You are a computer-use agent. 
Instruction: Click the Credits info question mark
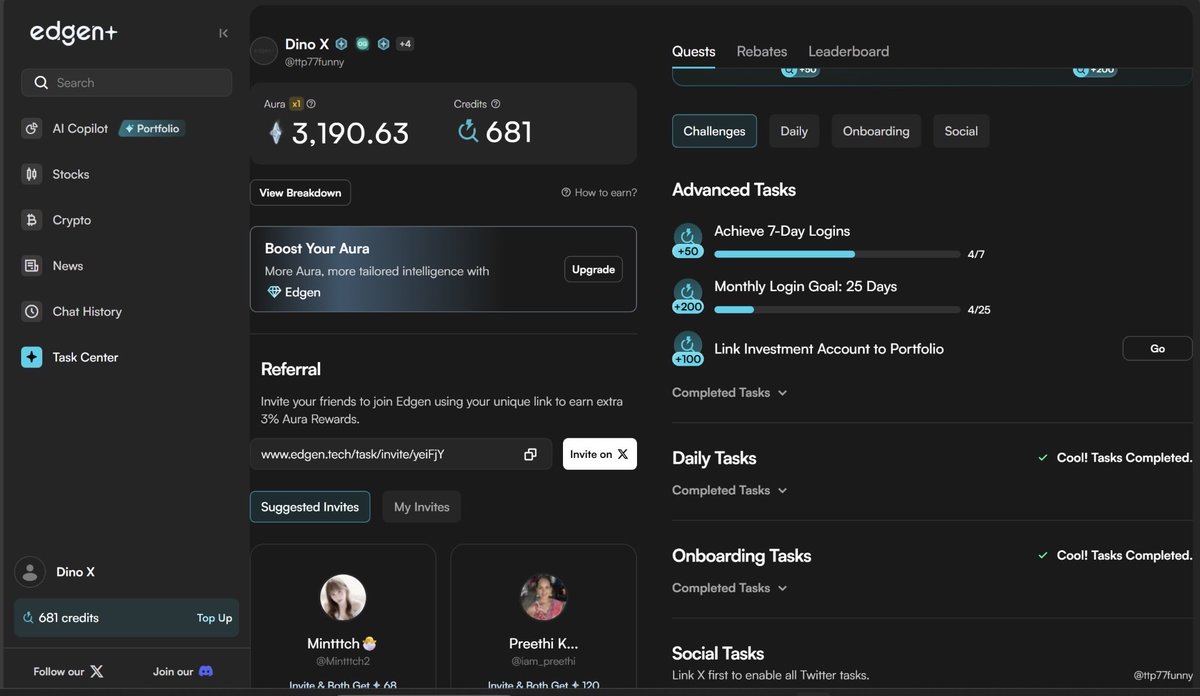(496, 104)
